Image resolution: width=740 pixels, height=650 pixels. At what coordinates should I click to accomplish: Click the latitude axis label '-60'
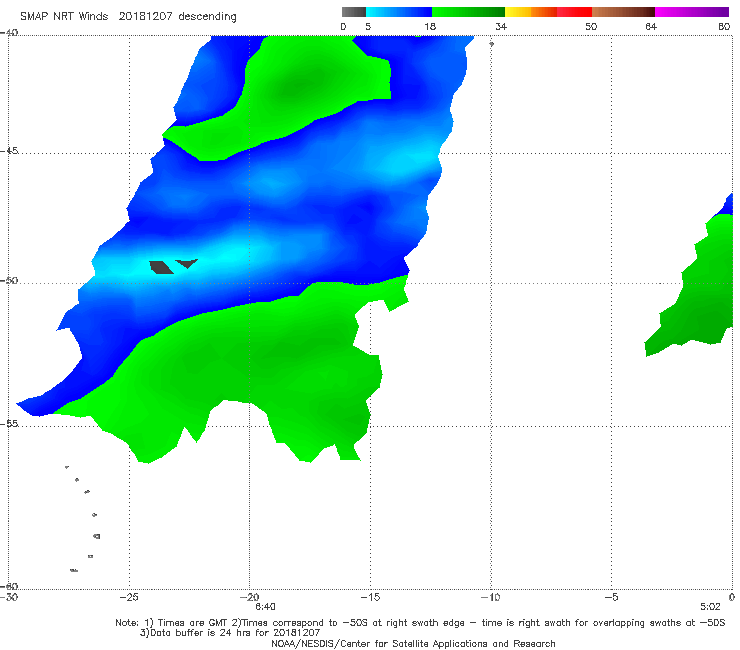9,586
